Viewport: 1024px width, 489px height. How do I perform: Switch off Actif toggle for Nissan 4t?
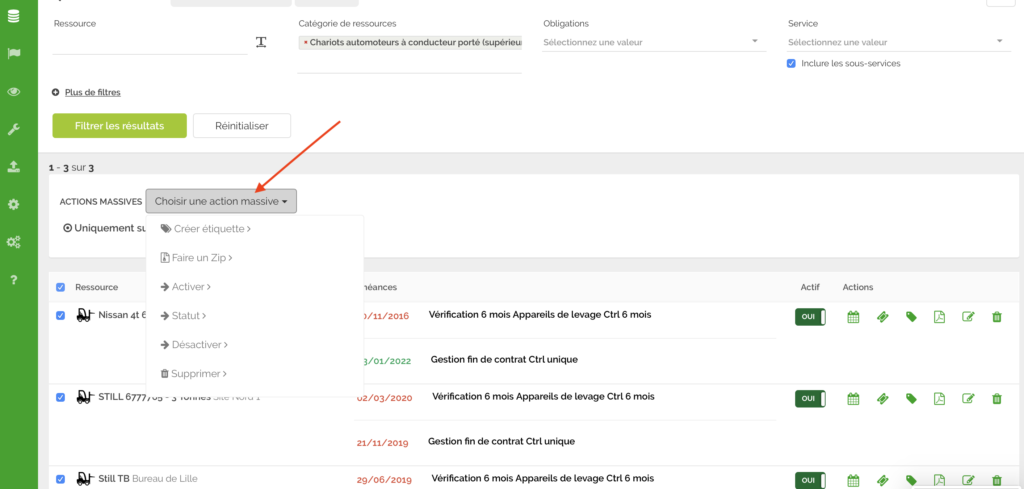[809, 316]
